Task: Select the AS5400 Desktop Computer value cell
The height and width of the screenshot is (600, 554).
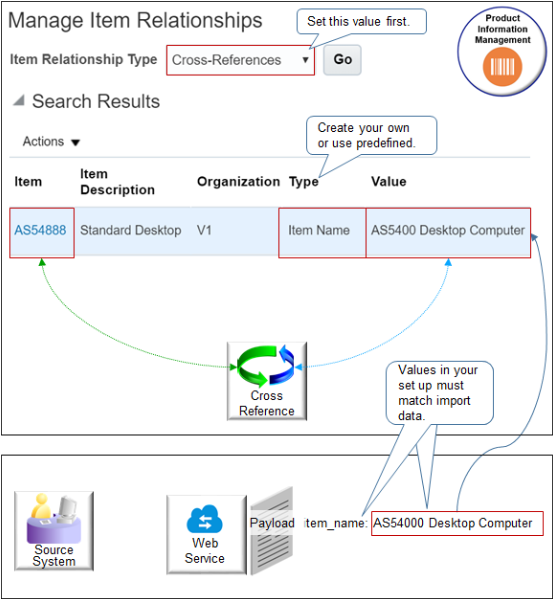Action: (x=448, y=233)
